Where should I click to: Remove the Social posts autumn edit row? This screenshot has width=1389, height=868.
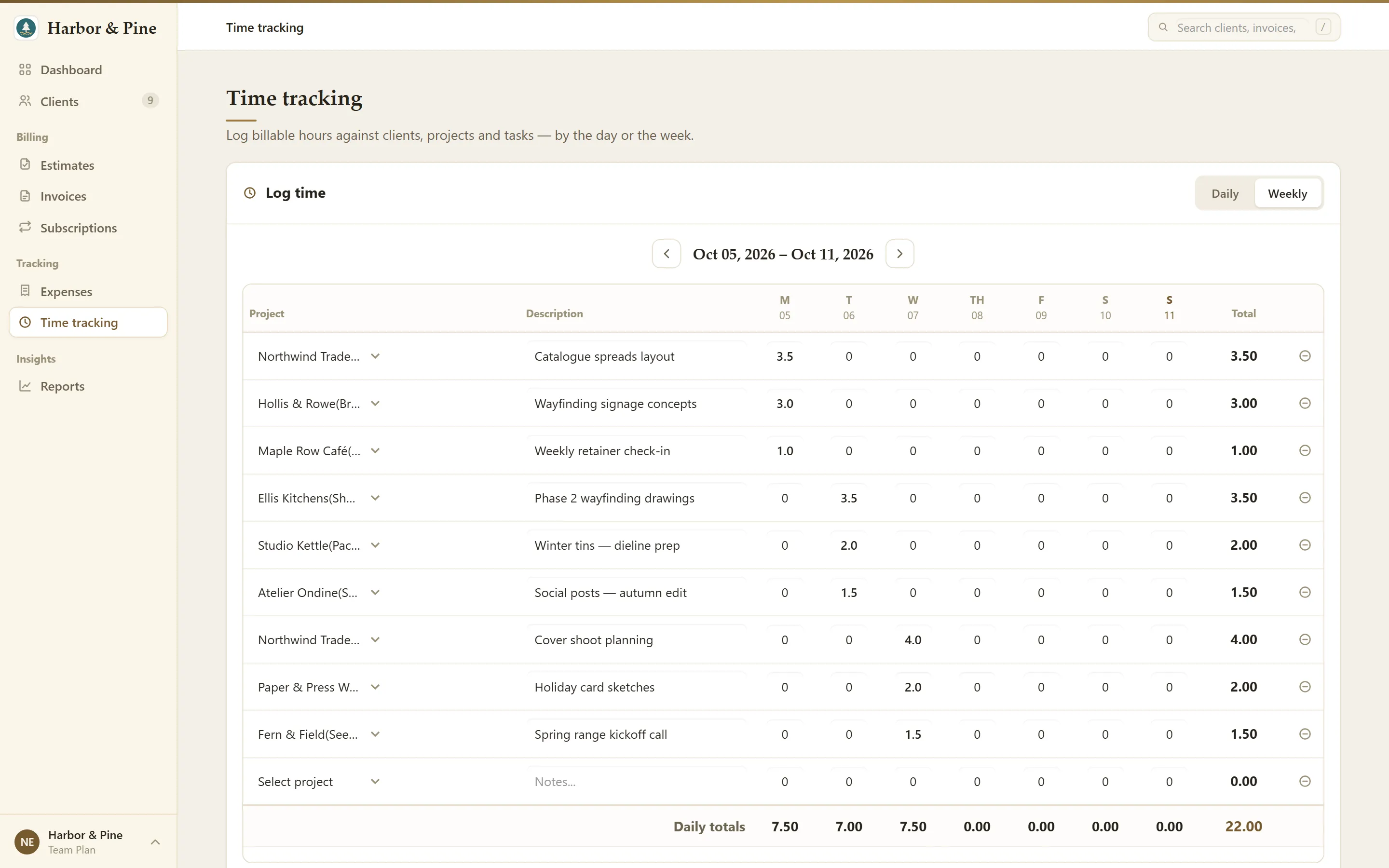(x=1305, y=592)
